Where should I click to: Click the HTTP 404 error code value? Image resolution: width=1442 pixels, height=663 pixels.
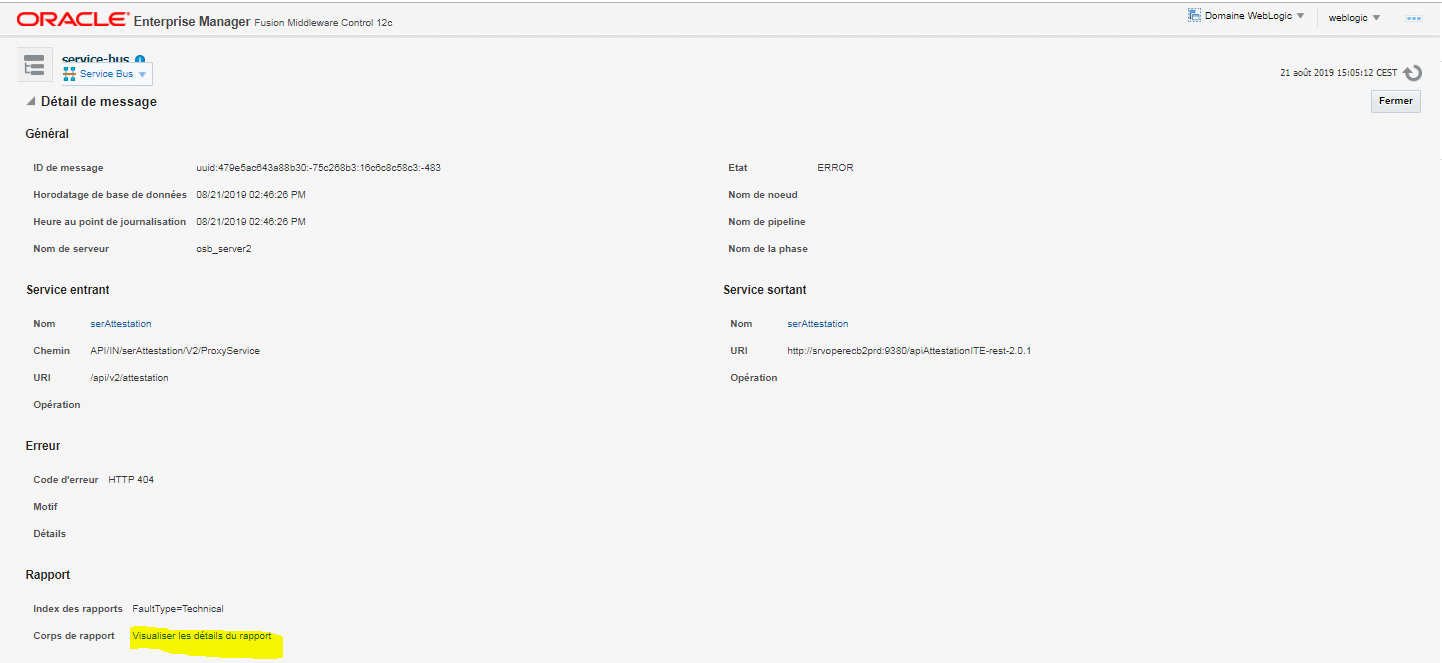tap(131, 480)
